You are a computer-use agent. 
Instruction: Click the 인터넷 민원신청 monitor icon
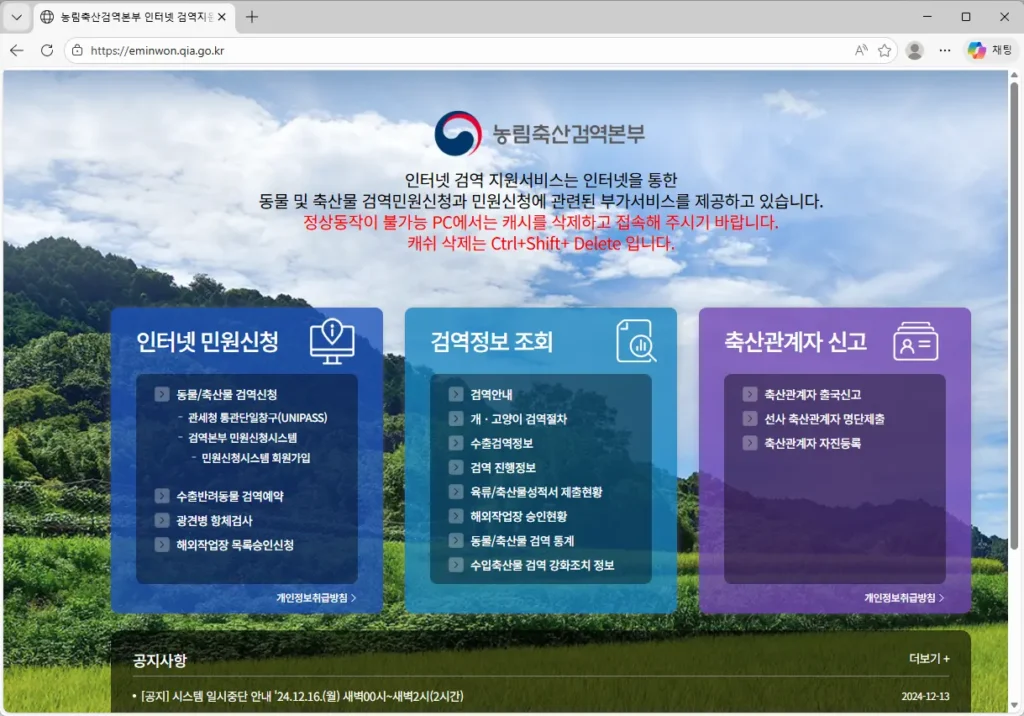332,342
